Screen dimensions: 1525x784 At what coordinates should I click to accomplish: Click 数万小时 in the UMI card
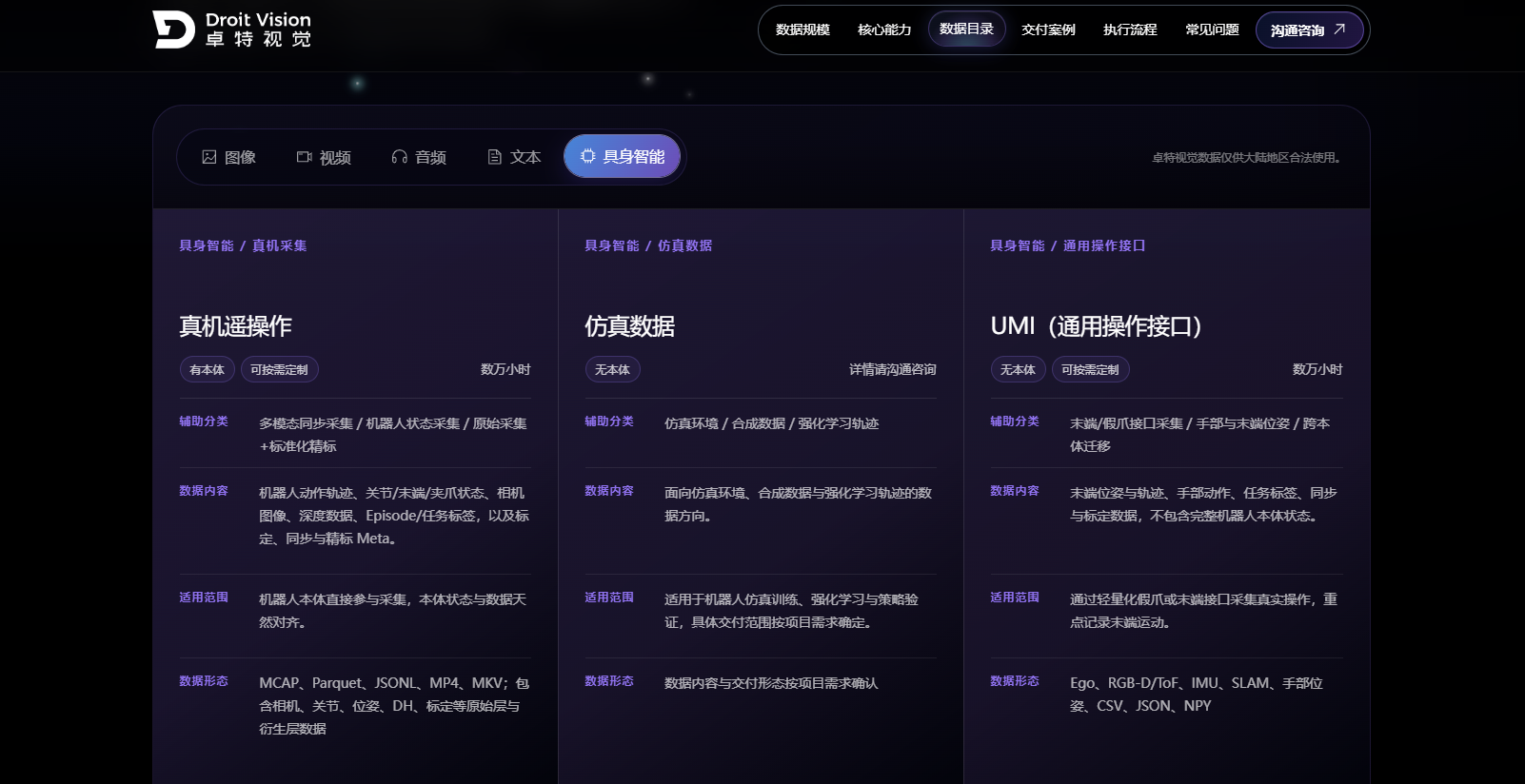(x=1317, y=369)
